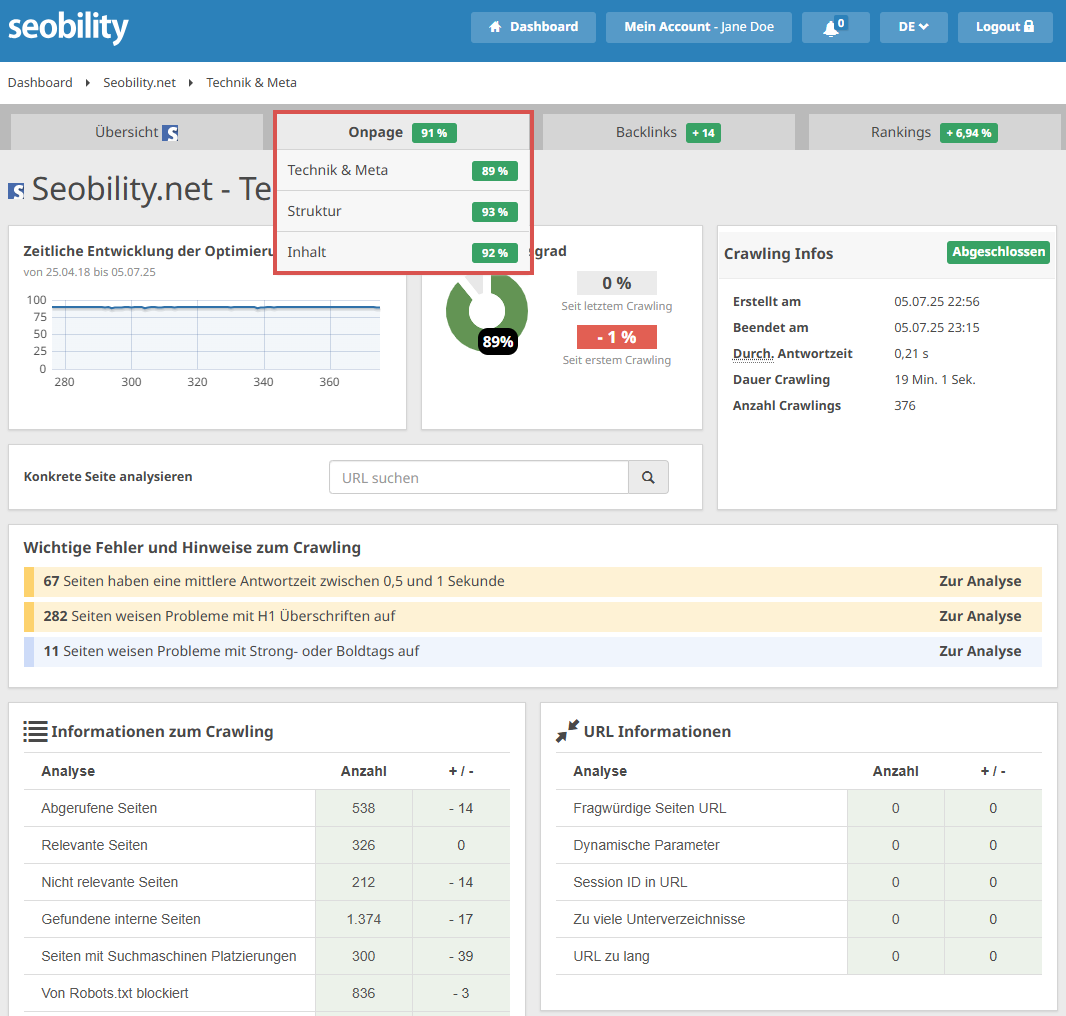Focus the URL suchen input field
The width and height of the screenshot is (1066, 1016).
479,477
